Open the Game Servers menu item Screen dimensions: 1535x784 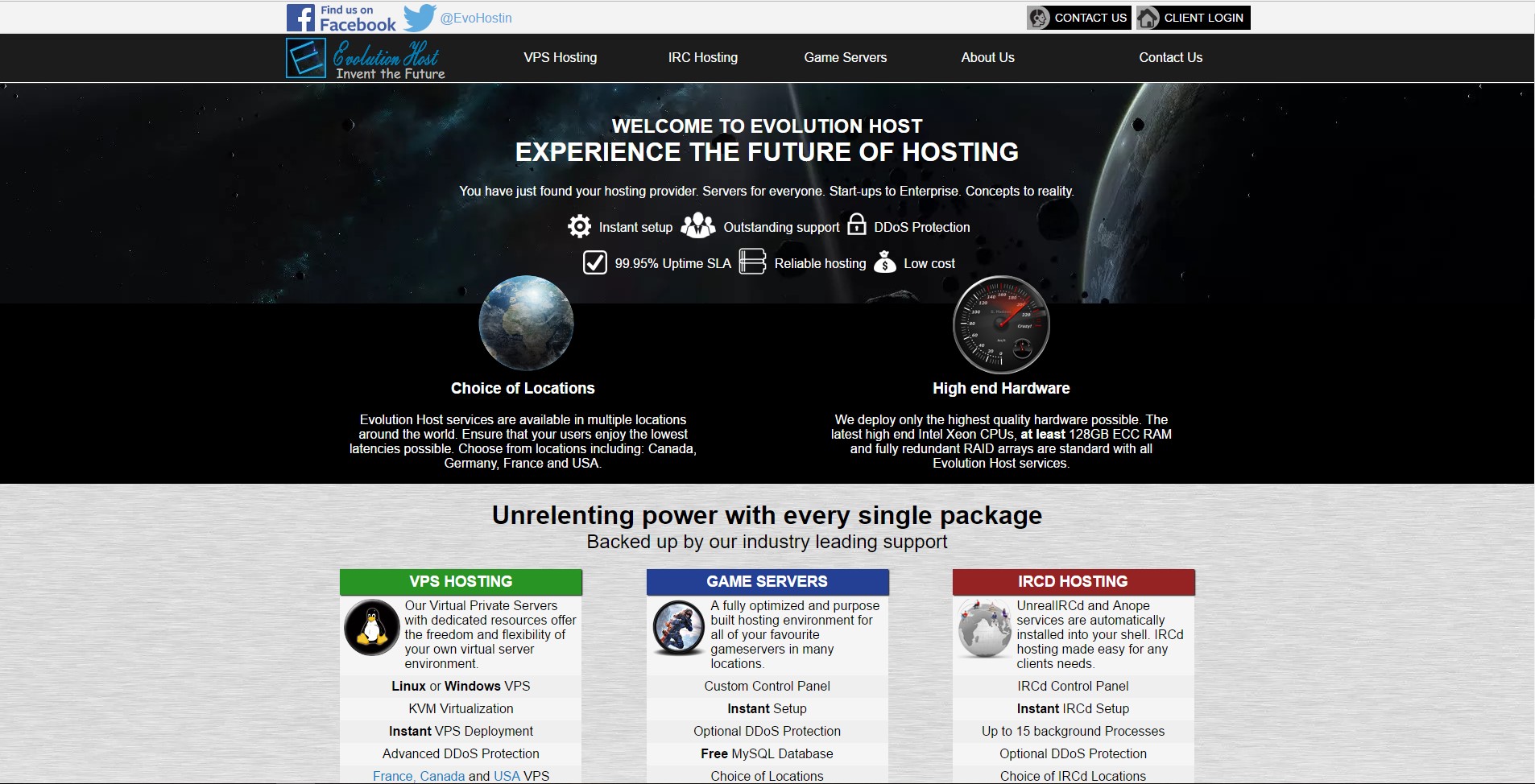coord(846,57)
